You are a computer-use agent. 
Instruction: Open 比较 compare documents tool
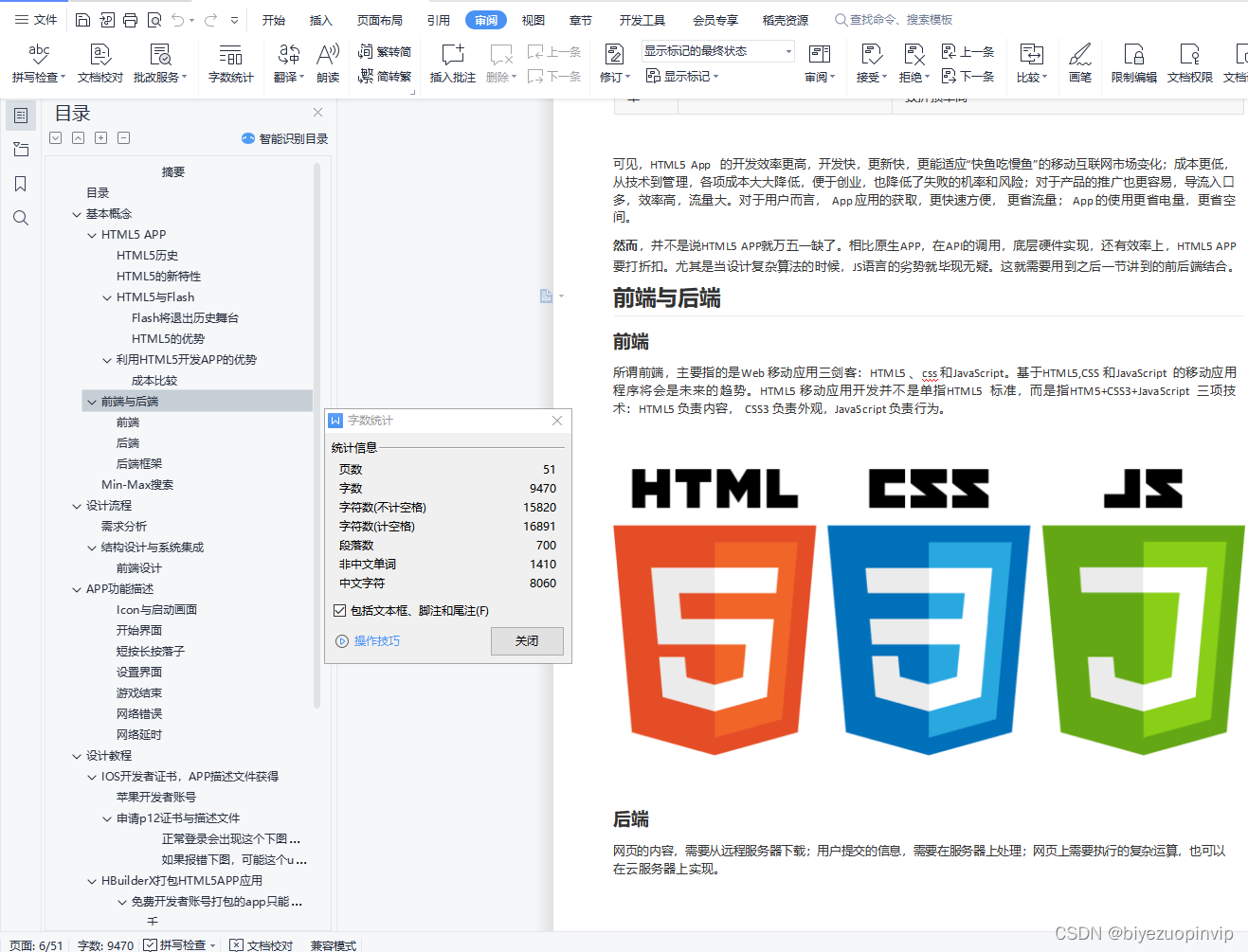1032,63
